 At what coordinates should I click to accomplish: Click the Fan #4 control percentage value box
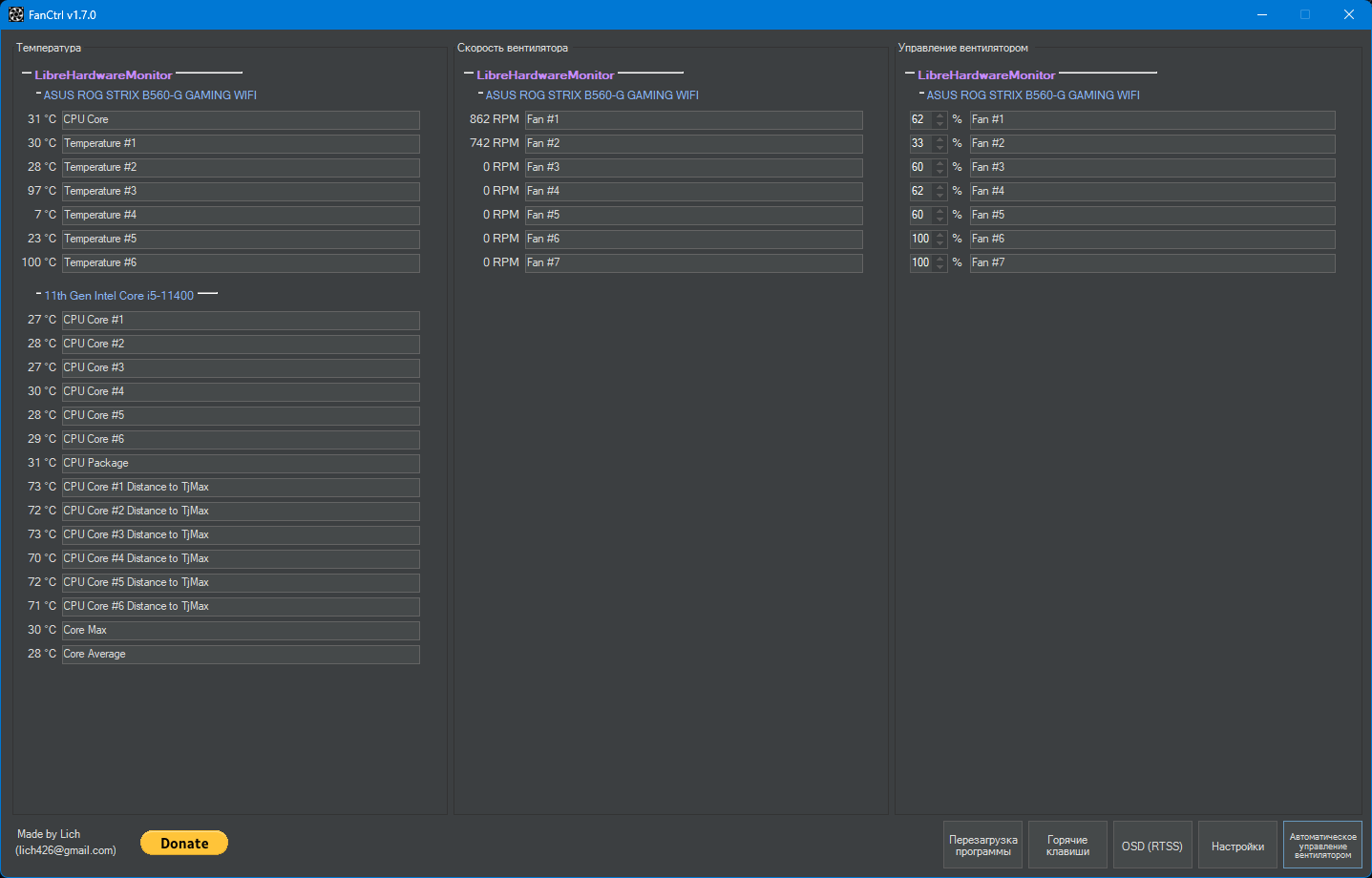[920, 191]
